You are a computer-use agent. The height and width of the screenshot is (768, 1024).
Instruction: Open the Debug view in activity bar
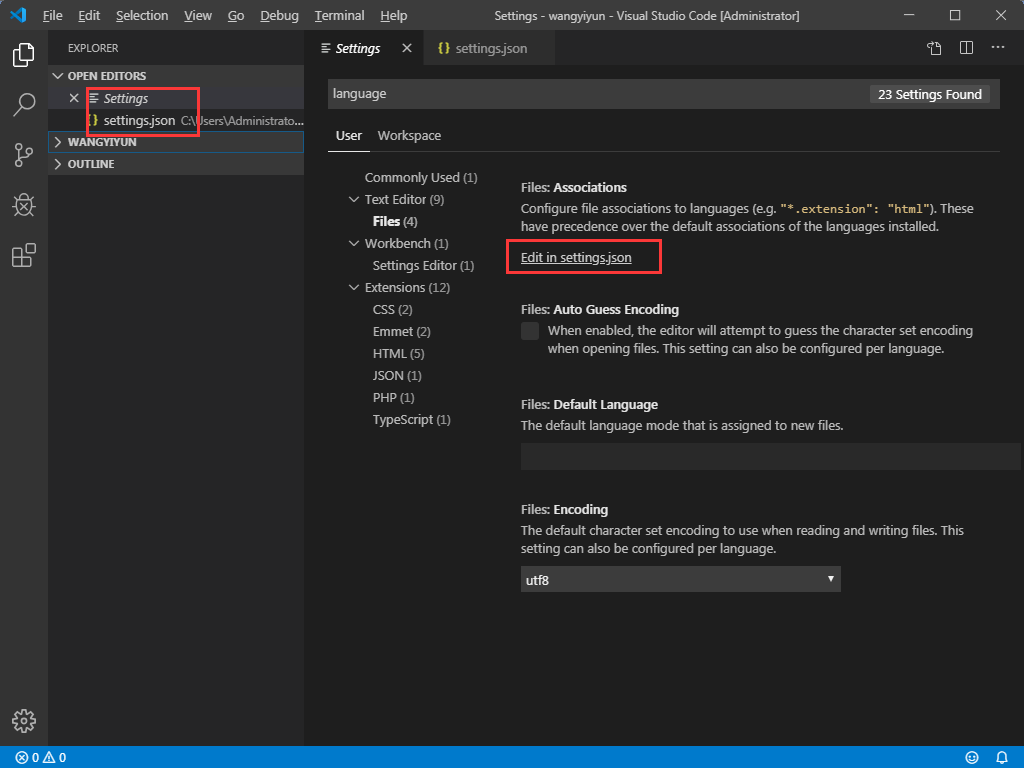pos(23,205)
